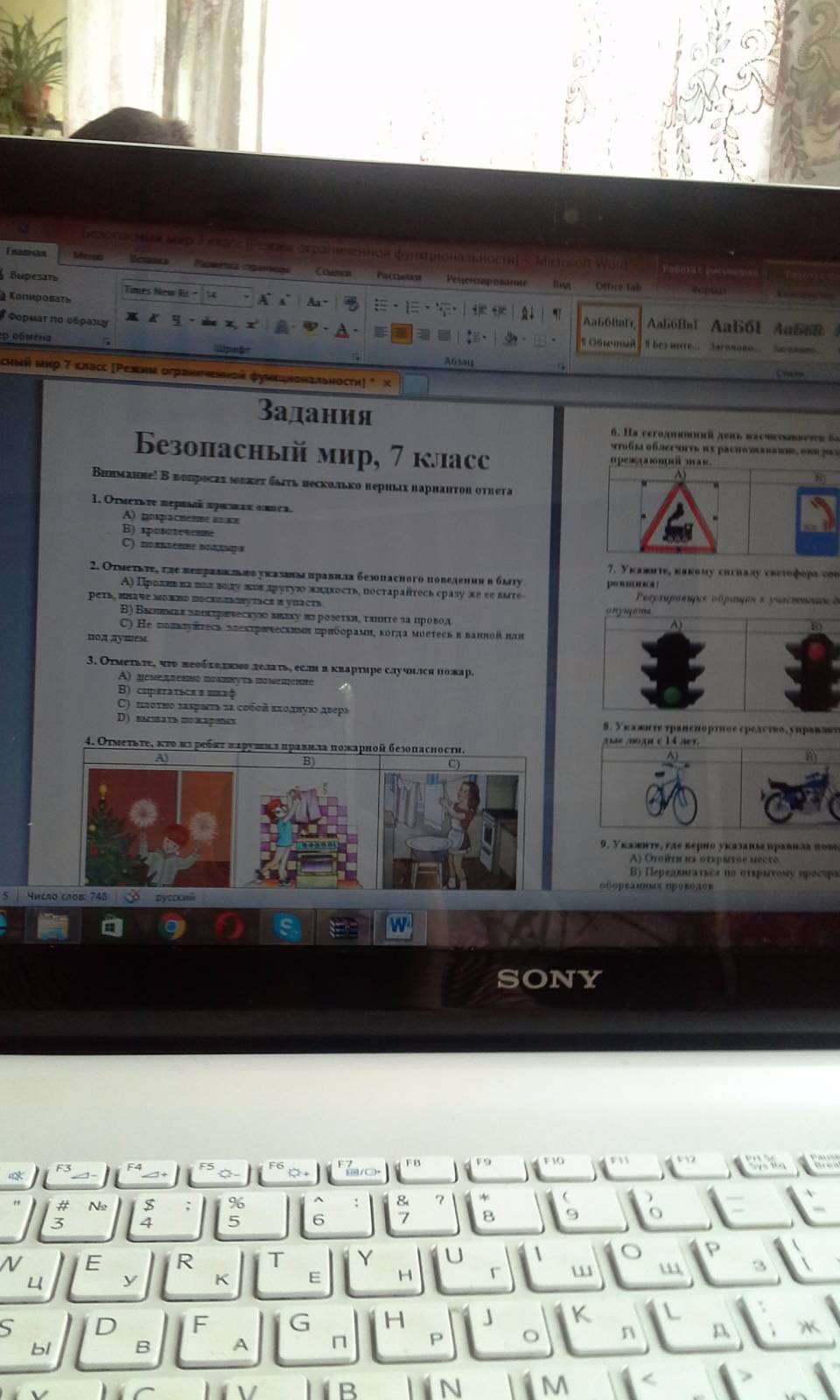Image resolution: width=840 pixels, height=1400 pixels.
Task: Toggle superscript formatting
Action: pyautogui.click(x=252, y=324)
